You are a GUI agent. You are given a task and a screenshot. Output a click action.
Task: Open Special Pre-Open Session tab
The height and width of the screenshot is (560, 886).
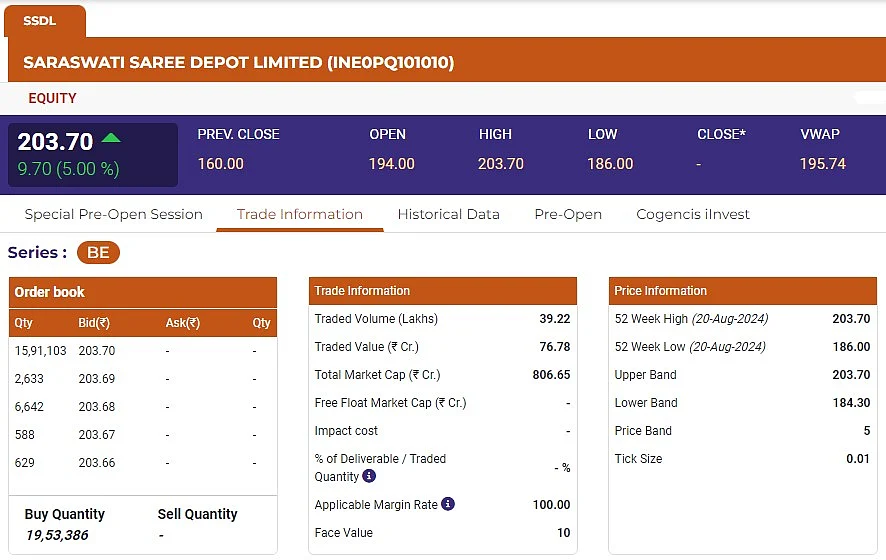[114, 214]
